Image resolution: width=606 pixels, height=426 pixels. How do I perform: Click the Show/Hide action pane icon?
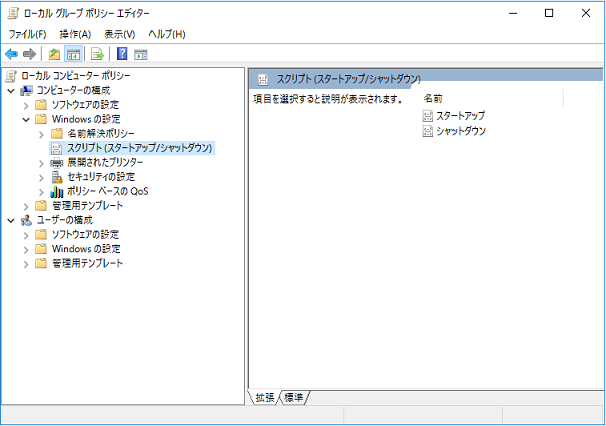141,54
